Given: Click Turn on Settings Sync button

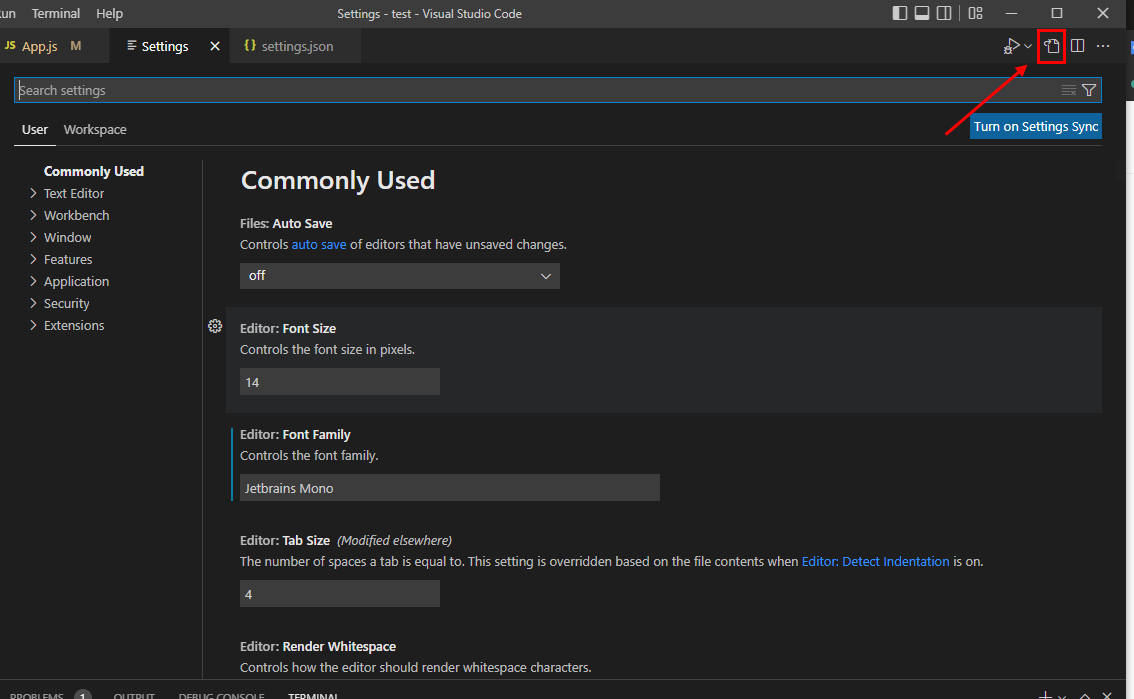Looking at the screenshot, I should (x=1036, y=126).
